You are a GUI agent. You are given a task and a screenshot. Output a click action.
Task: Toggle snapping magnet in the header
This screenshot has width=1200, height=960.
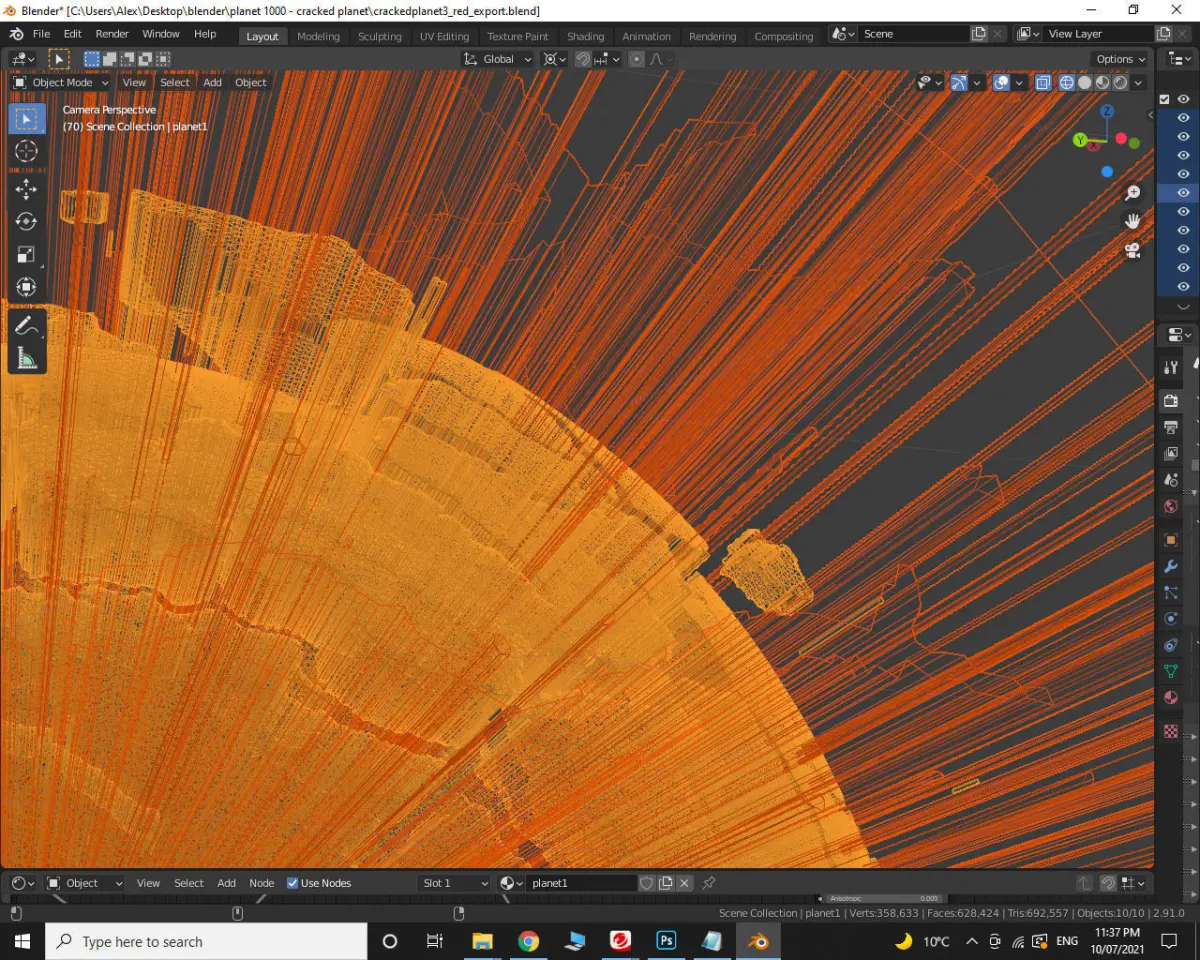(x=582, y=59)
